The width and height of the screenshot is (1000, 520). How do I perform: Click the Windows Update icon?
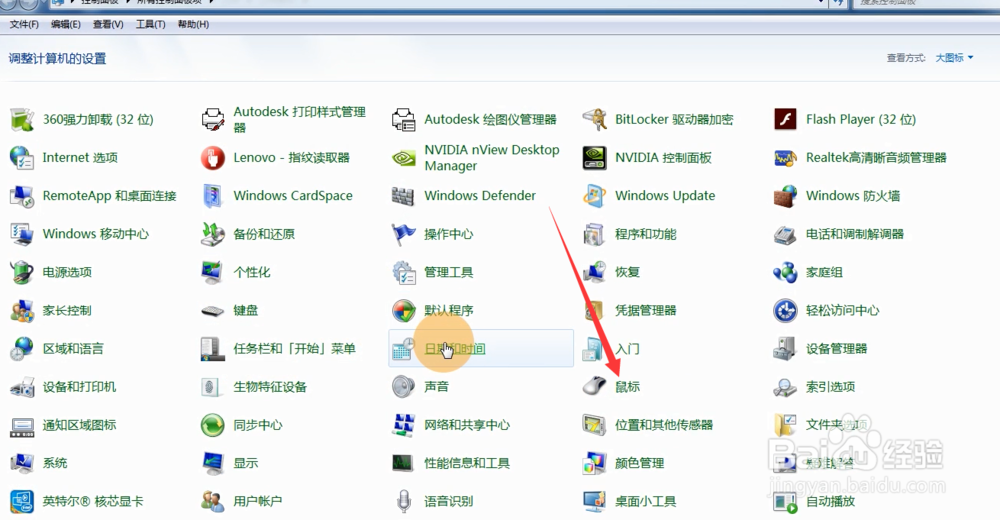click(594, 196)
